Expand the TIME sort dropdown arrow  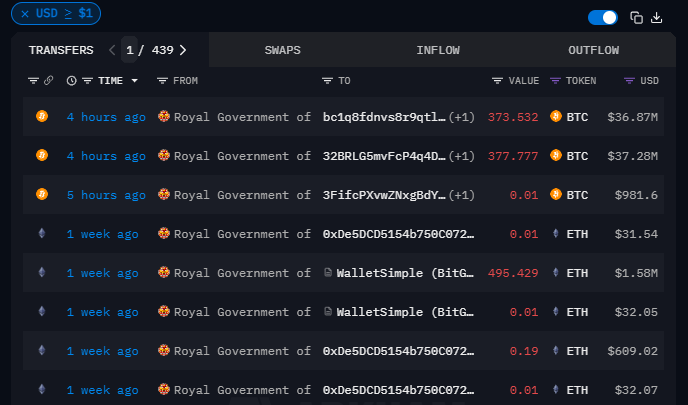click(134, 81)
